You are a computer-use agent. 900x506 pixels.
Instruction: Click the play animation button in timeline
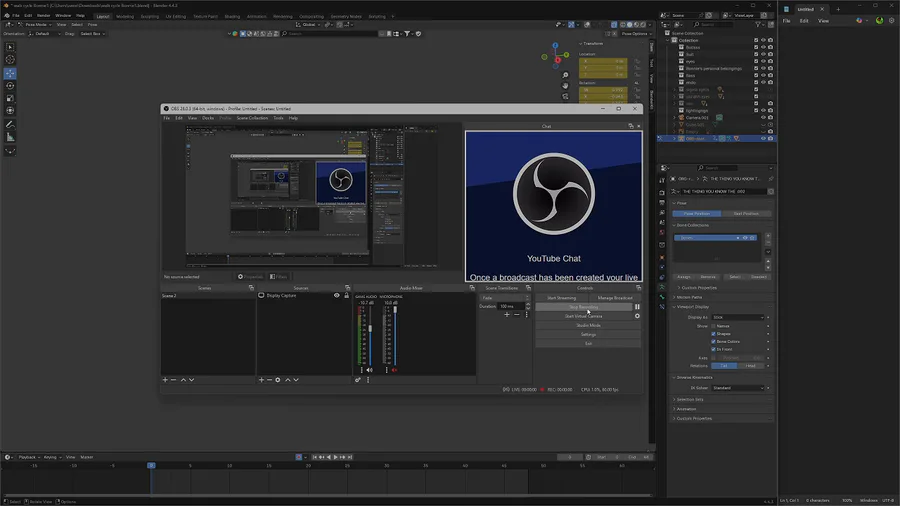(x=336, y=457)
